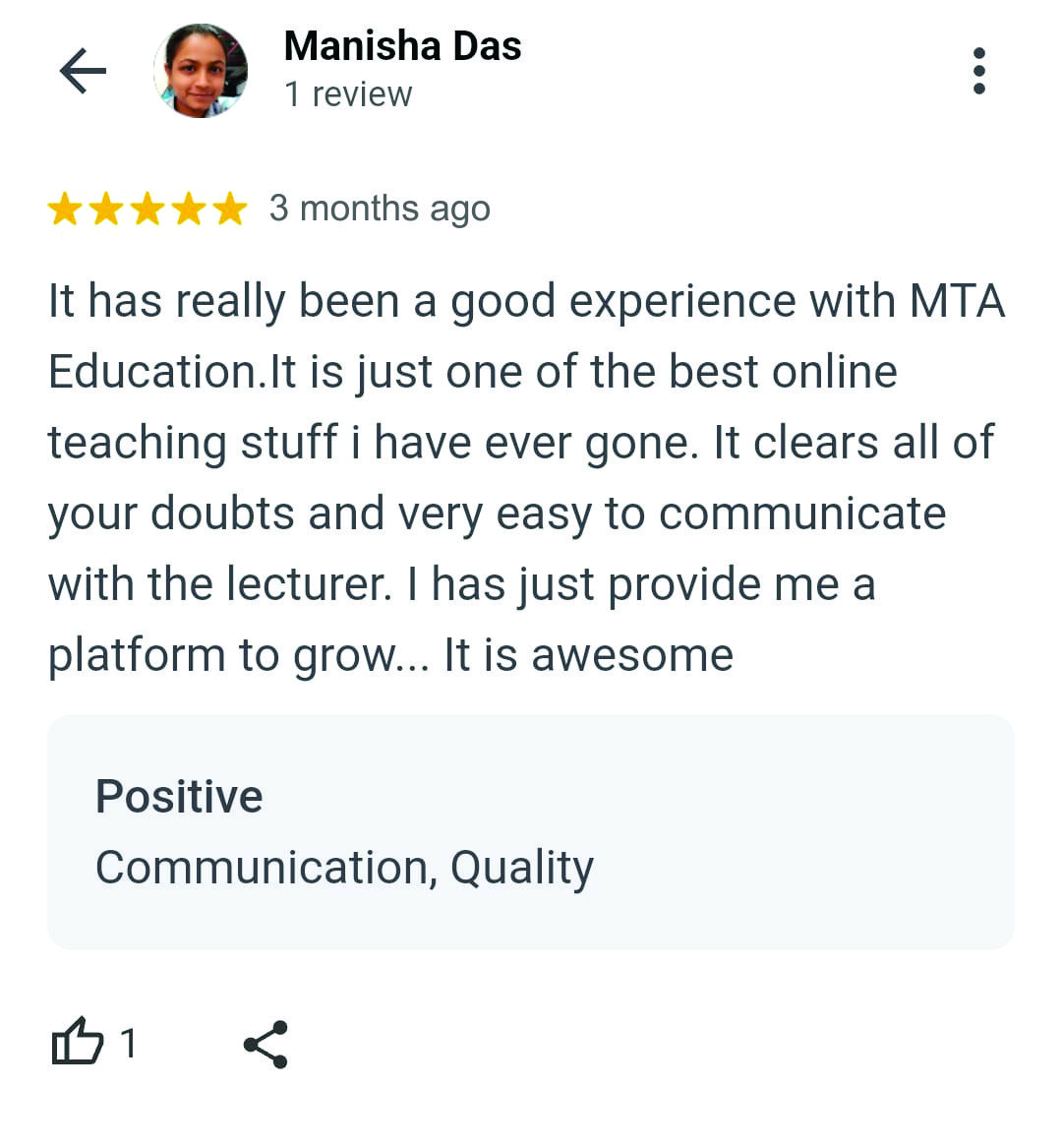The image size is (1062, 1148).
Task: Go back using the left arrow
Action: point(83,71)
